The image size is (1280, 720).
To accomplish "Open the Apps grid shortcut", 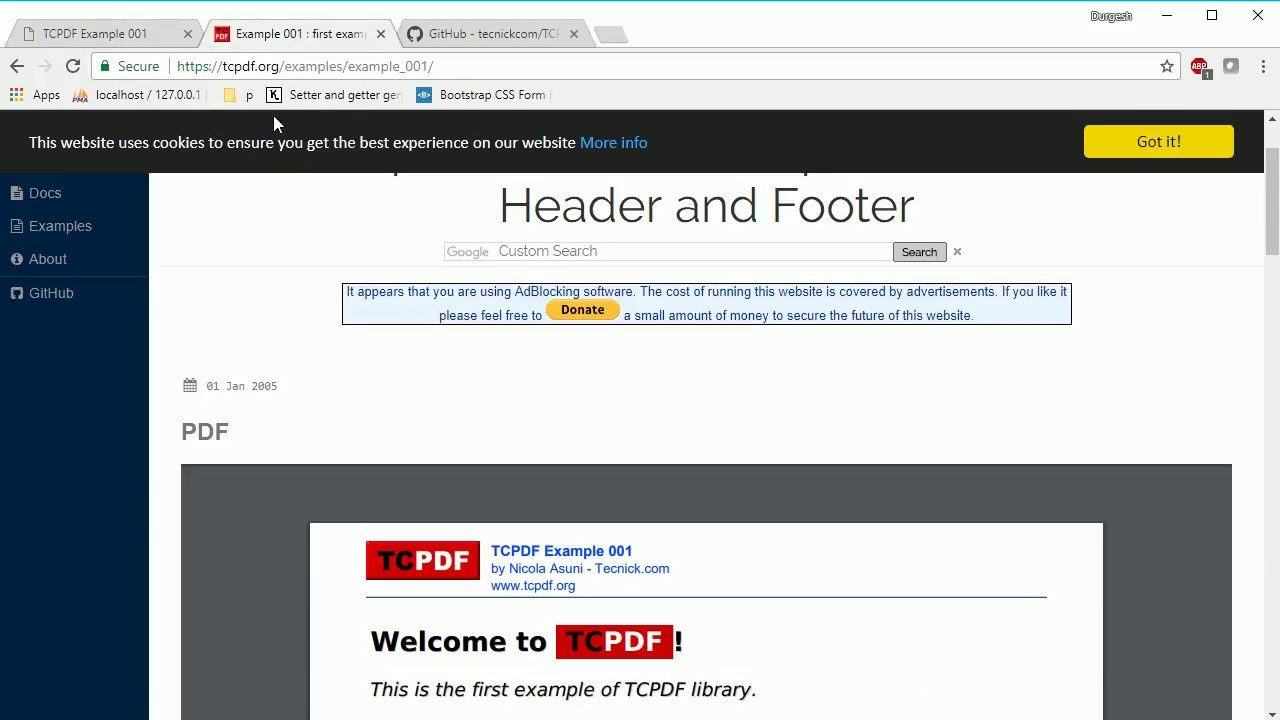I will coord(35,95).
